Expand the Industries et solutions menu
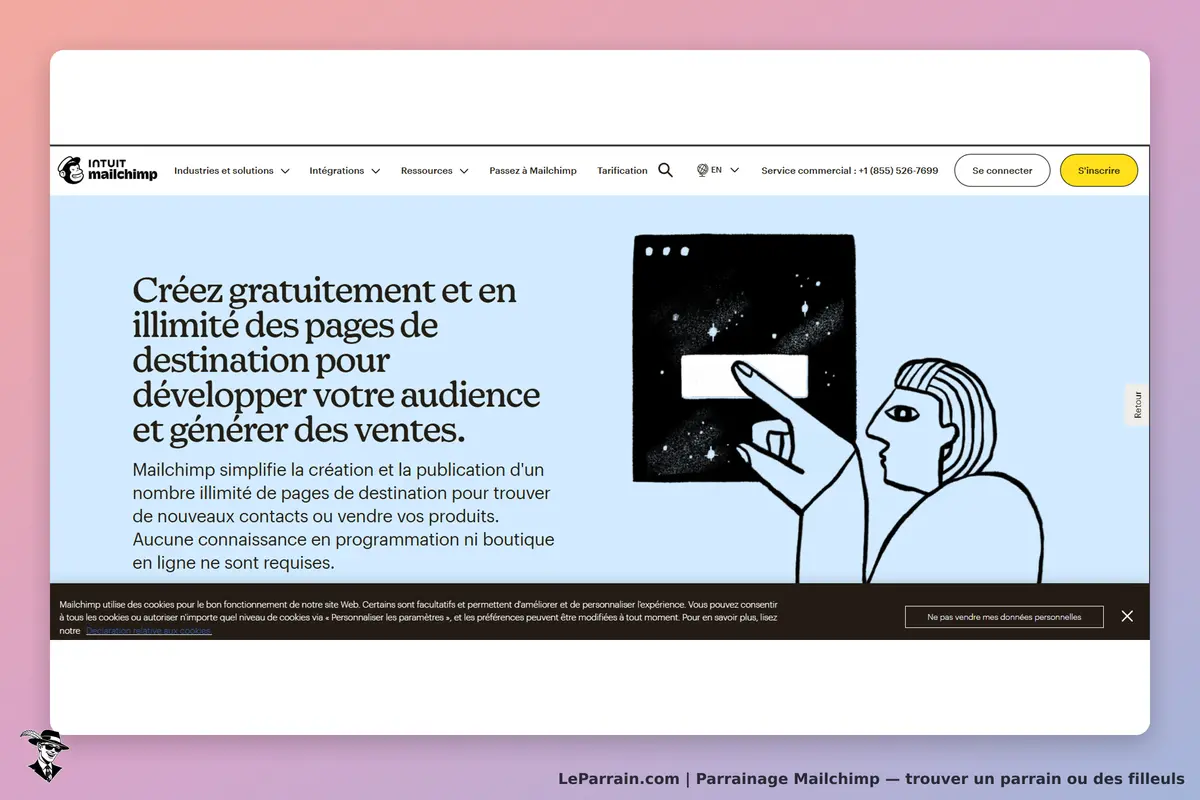 (x=232, y=171)
